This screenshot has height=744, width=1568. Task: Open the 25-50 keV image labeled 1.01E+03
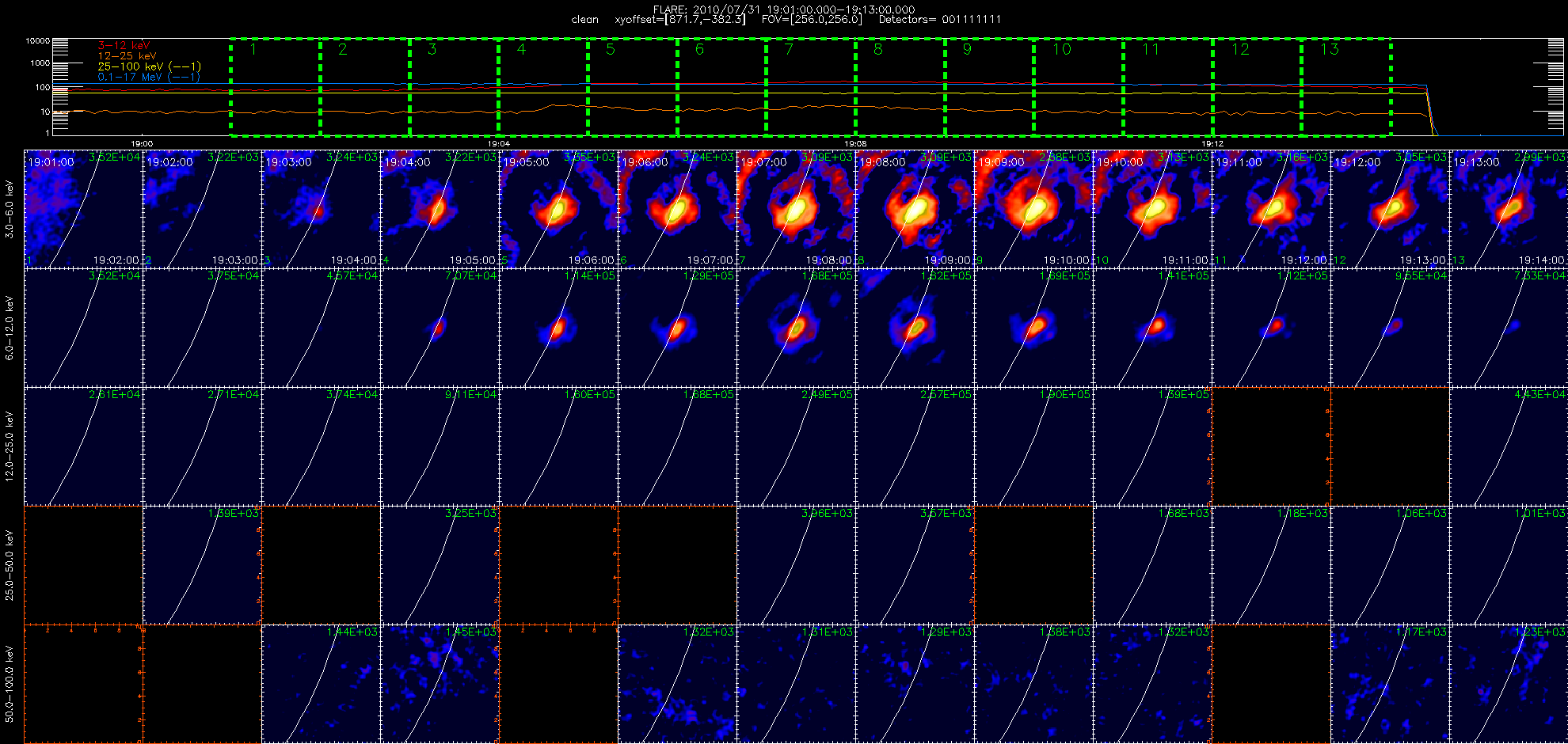click(x=1509, y=565)
